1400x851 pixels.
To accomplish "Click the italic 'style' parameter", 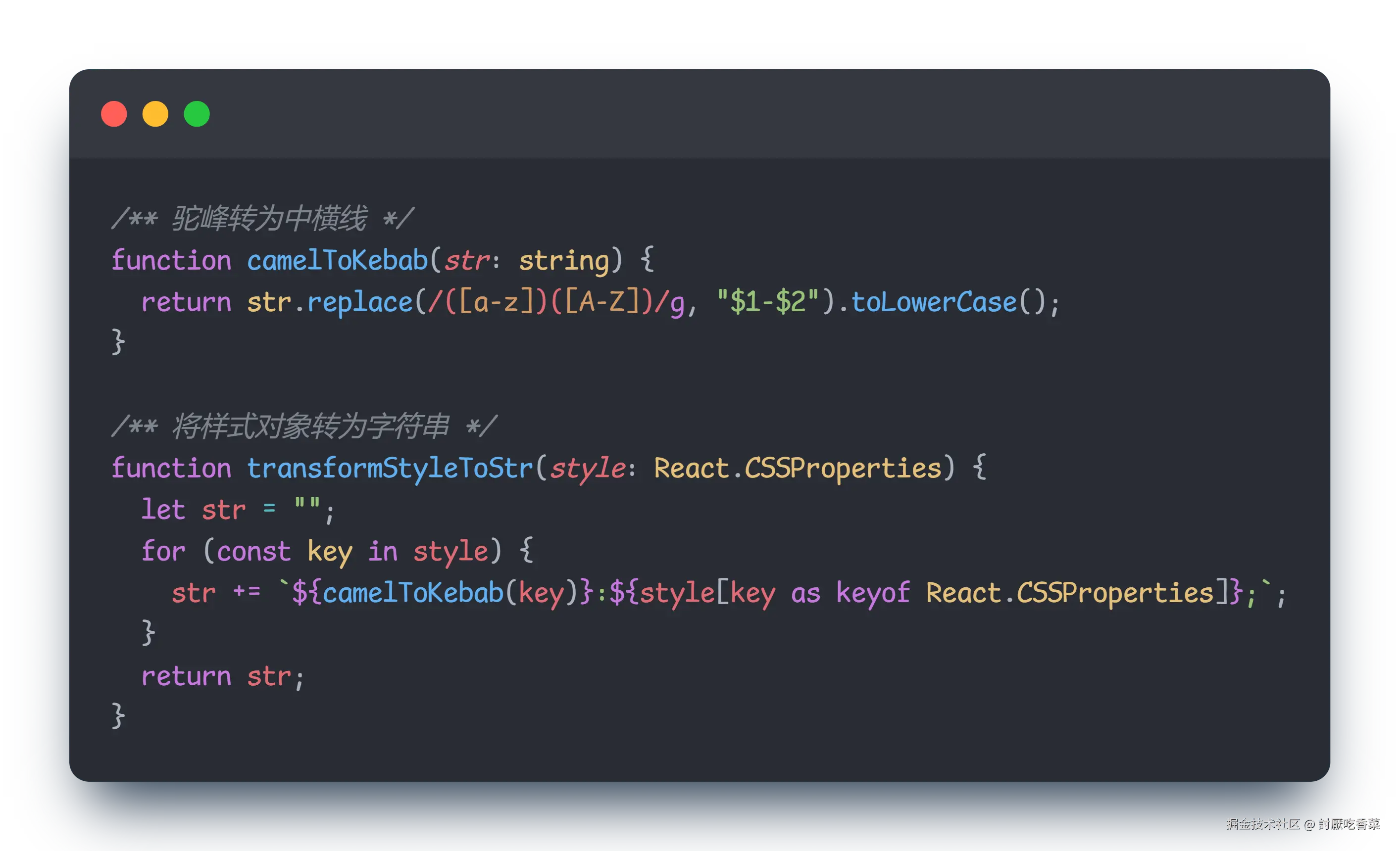I will [588, 469].
